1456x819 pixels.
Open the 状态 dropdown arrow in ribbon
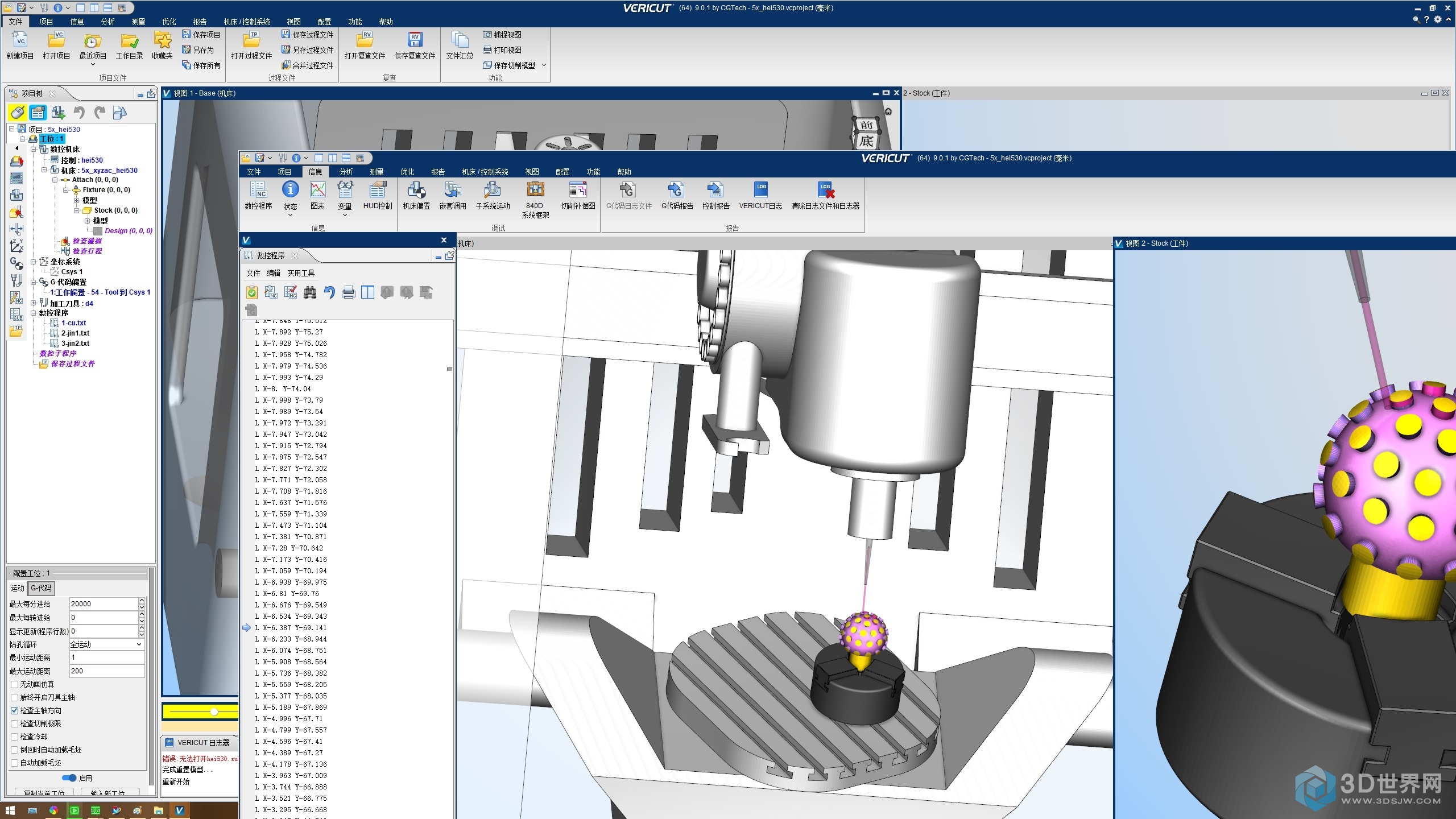click(x=290, y=215)
